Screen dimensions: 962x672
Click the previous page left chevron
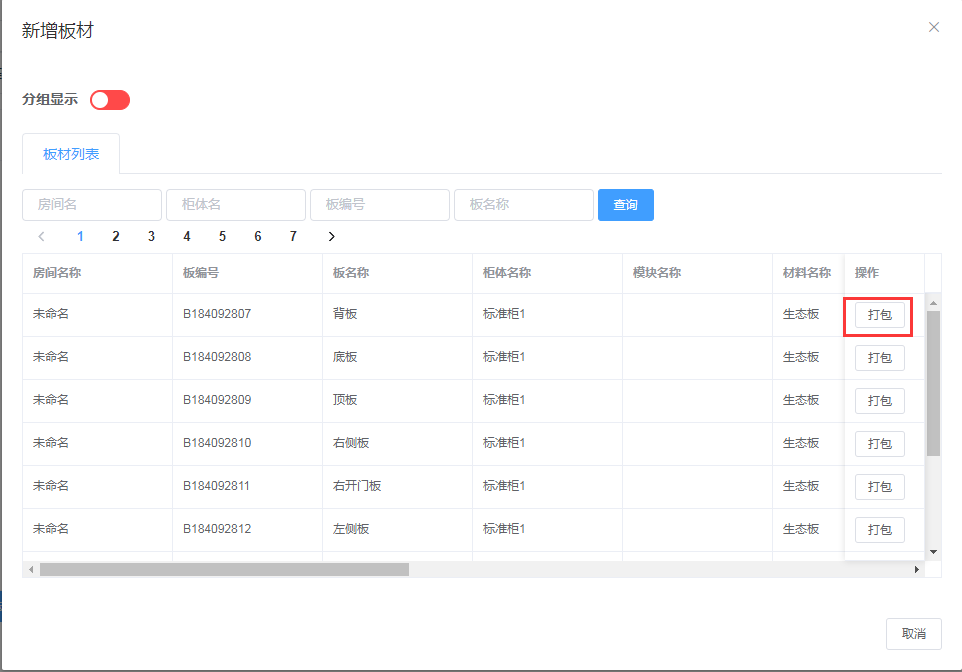[x=41, y=237]
